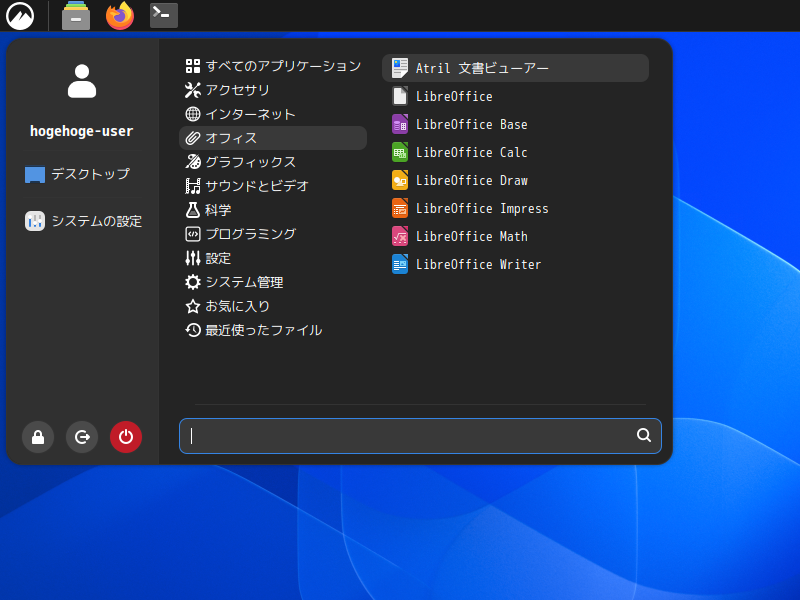Select the インターネット category
800x600 pixels.
(x=273, y=114)
